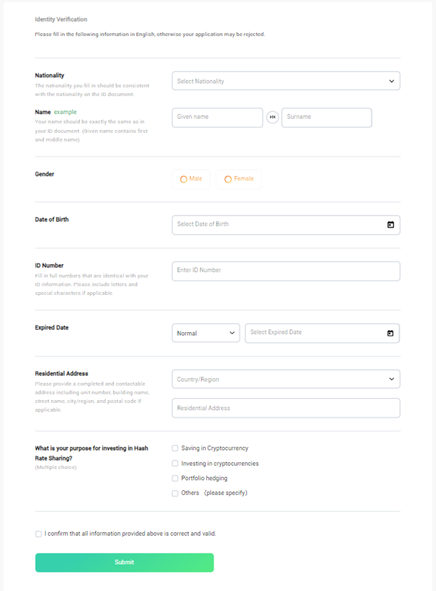
Task: Select the Female gender option
Action: tap(239, 179)
